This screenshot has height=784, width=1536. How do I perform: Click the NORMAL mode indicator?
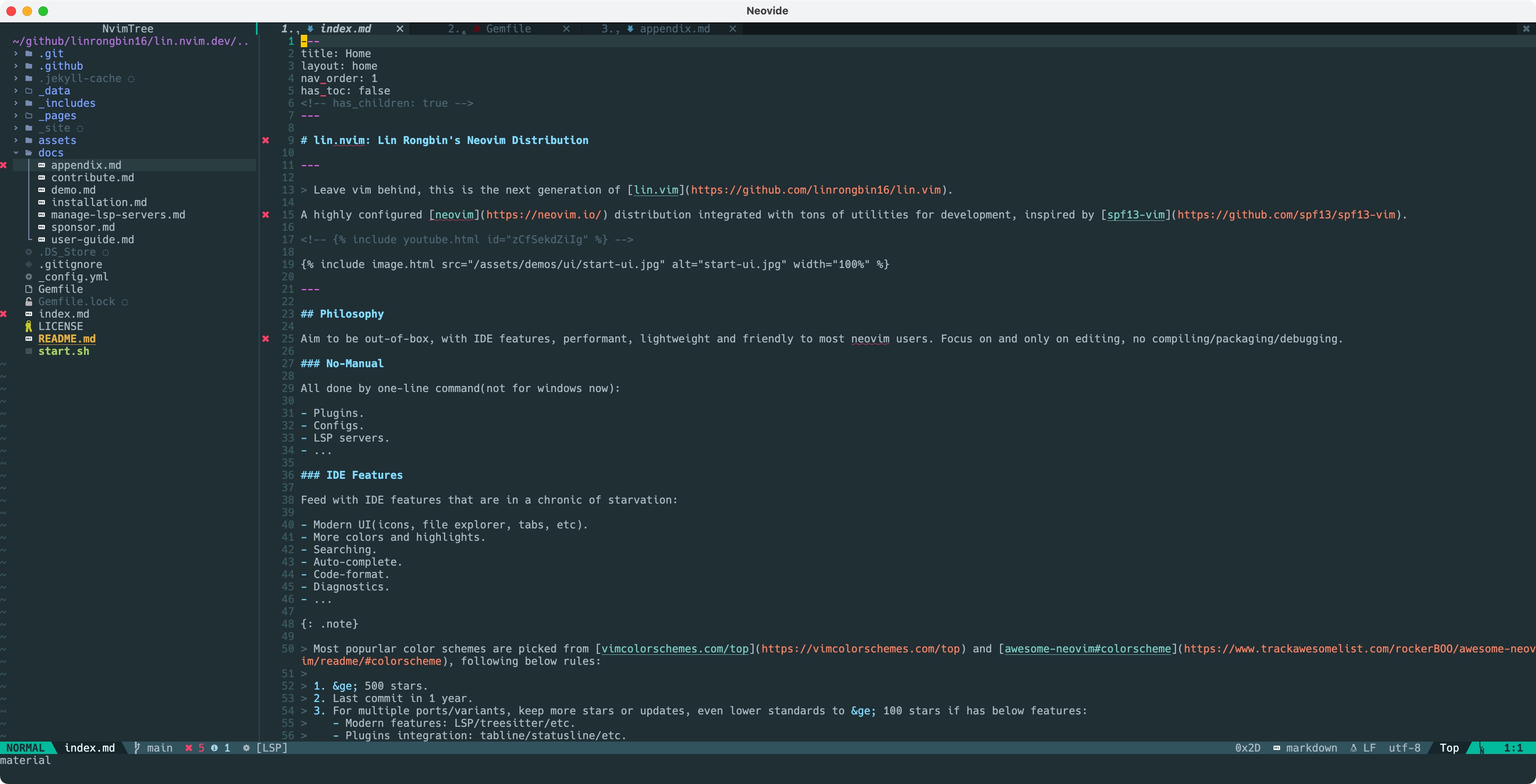click(x=26, y=748)
